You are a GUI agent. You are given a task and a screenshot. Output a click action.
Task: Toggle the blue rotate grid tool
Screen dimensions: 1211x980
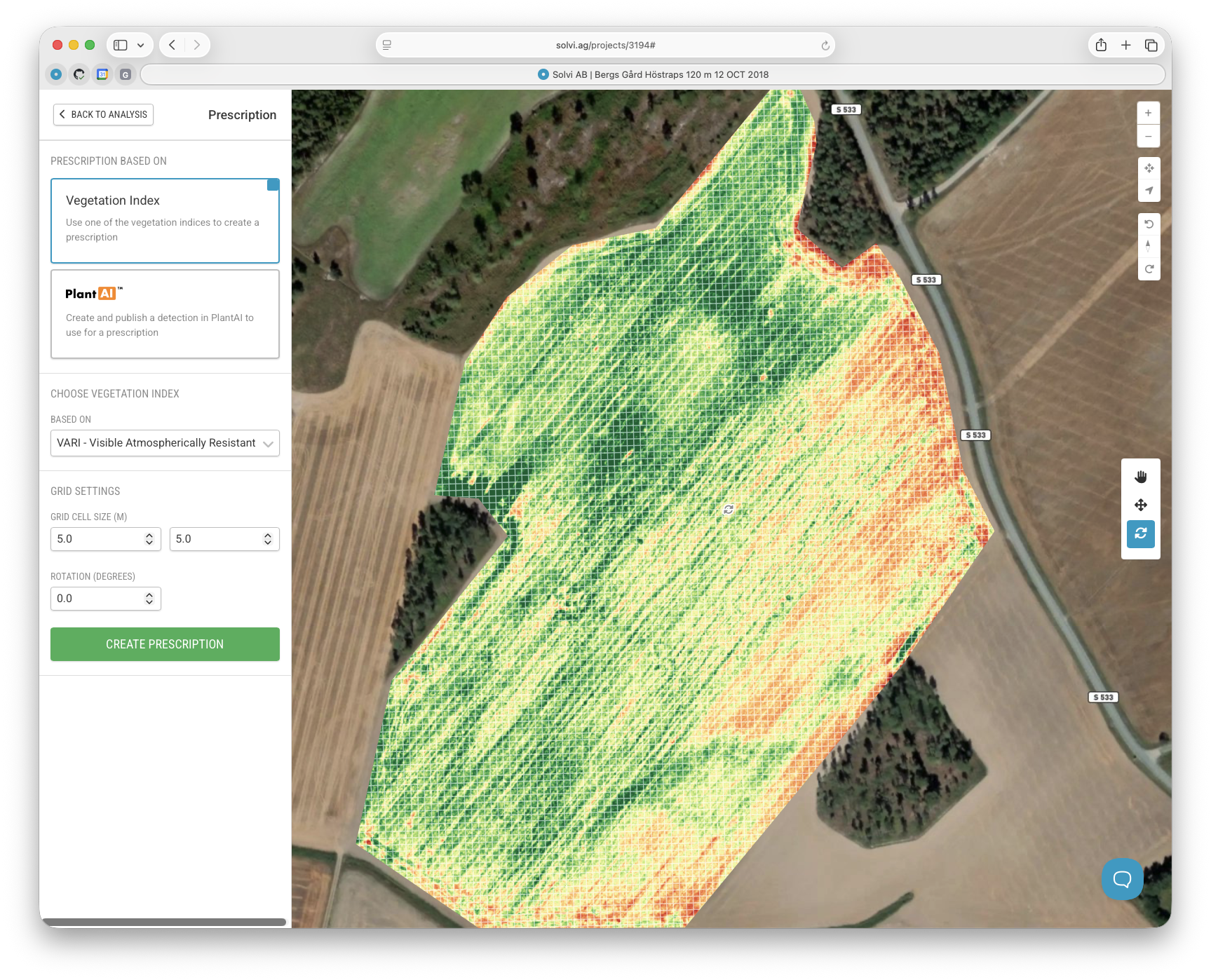coord(1140,533)
